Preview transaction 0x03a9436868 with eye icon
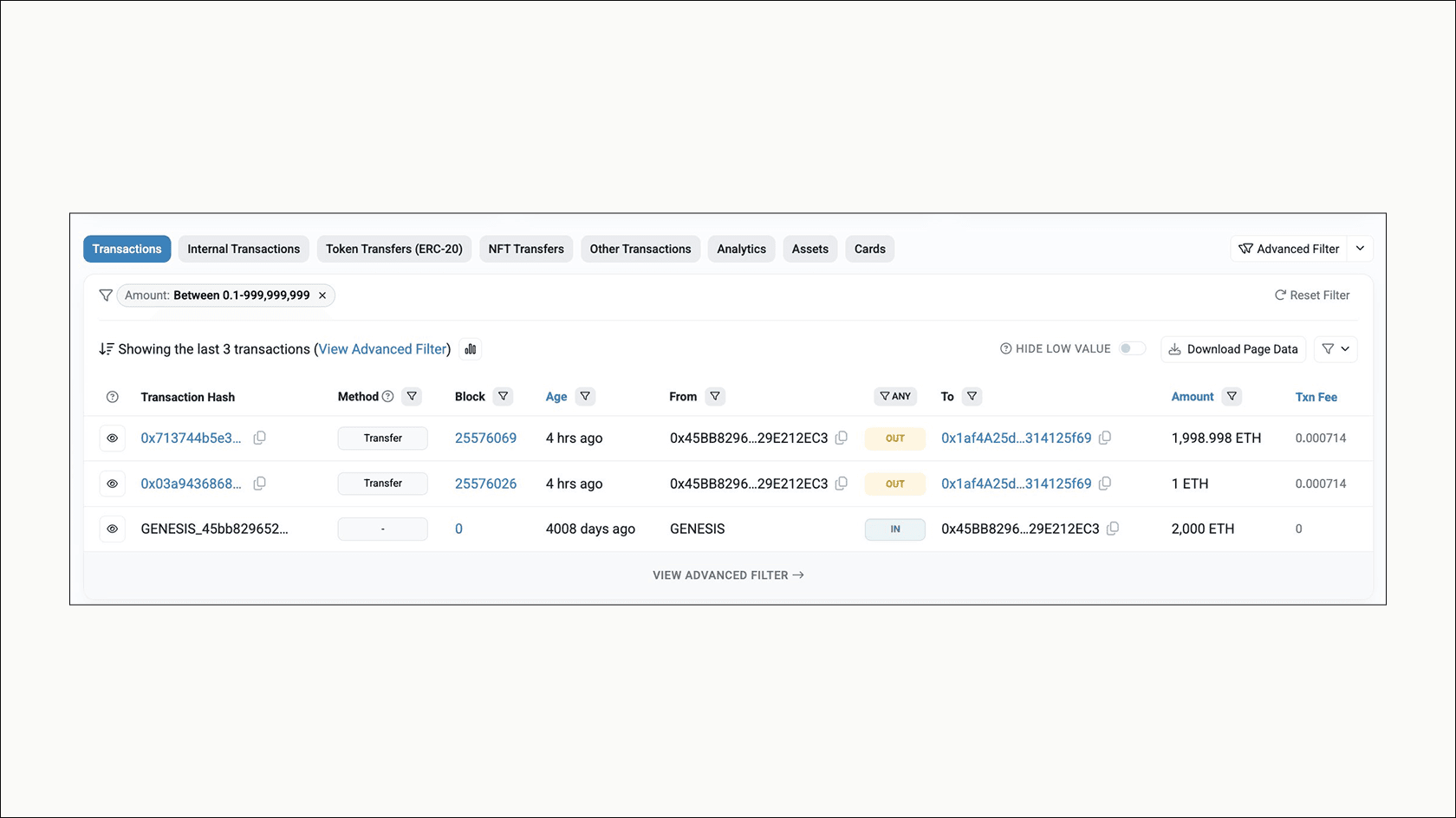The width and height of the screenshot is (1456, 818). [x=112, y=484]
